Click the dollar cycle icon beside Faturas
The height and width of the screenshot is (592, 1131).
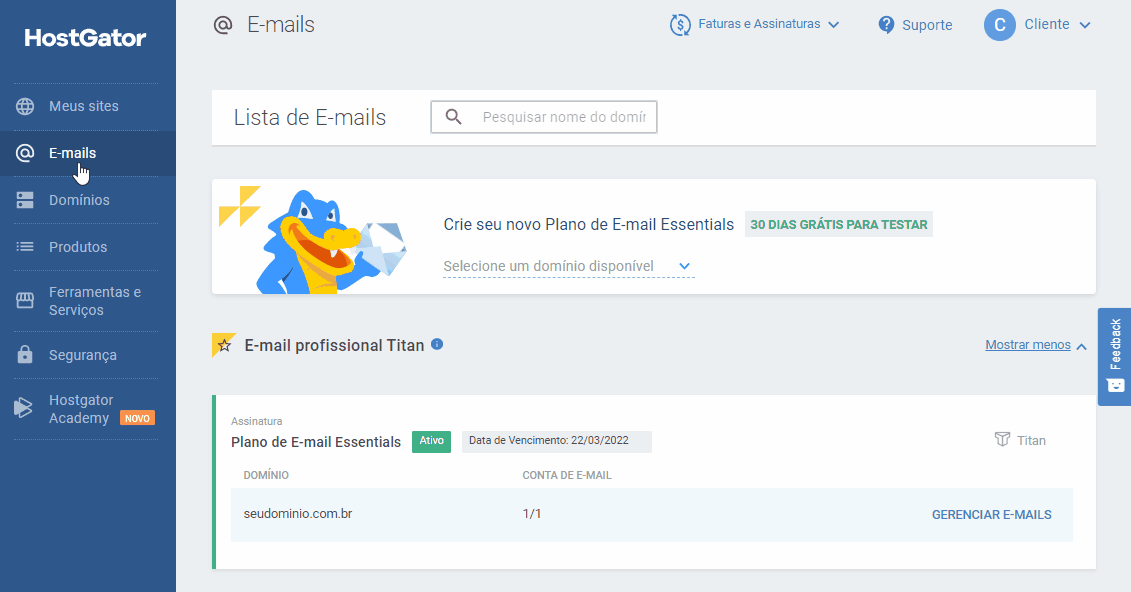coord(680,25)
